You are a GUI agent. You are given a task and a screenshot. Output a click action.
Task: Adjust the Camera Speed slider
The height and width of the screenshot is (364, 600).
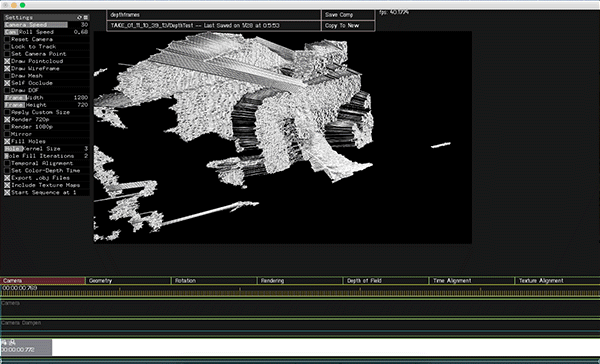click(x=47, y=25)
